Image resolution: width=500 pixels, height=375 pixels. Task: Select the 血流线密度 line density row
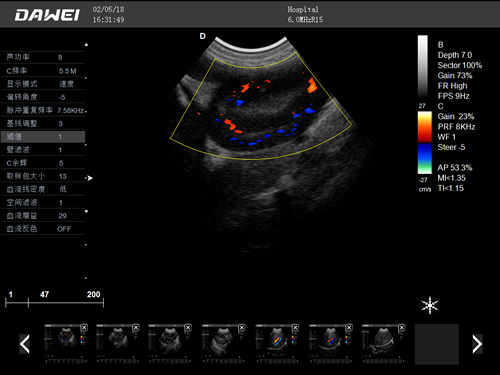43,189
